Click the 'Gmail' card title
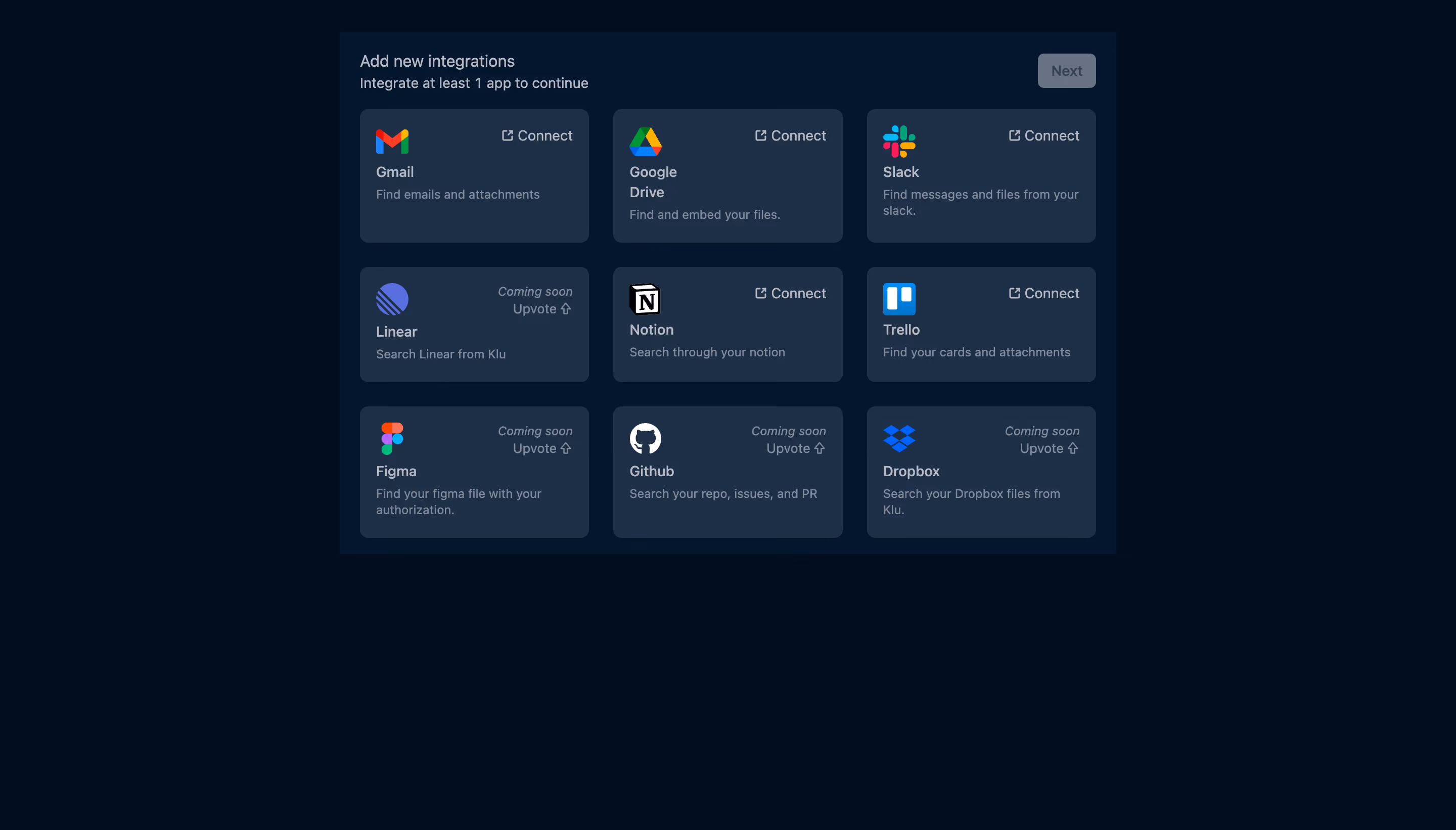Viewport: 1456px width, 830px height. tap(394, 172)
